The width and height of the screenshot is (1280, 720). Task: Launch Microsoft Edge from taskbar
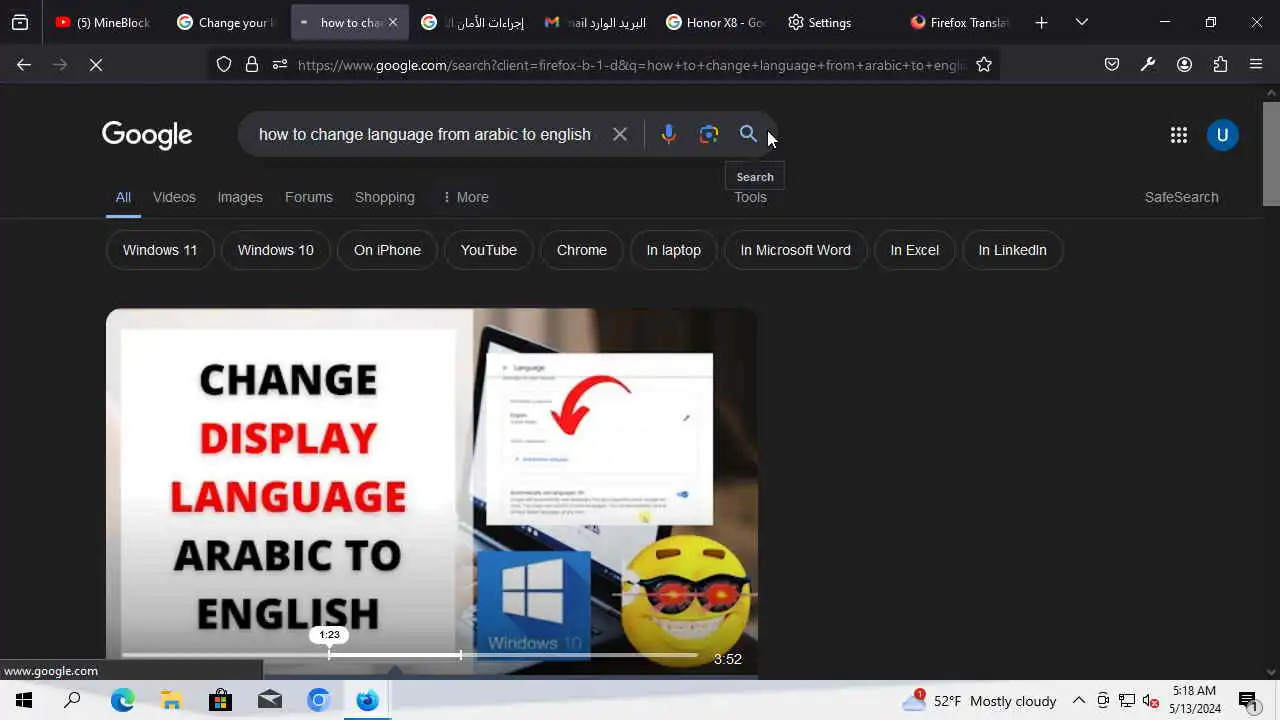(x=122, y=701)
